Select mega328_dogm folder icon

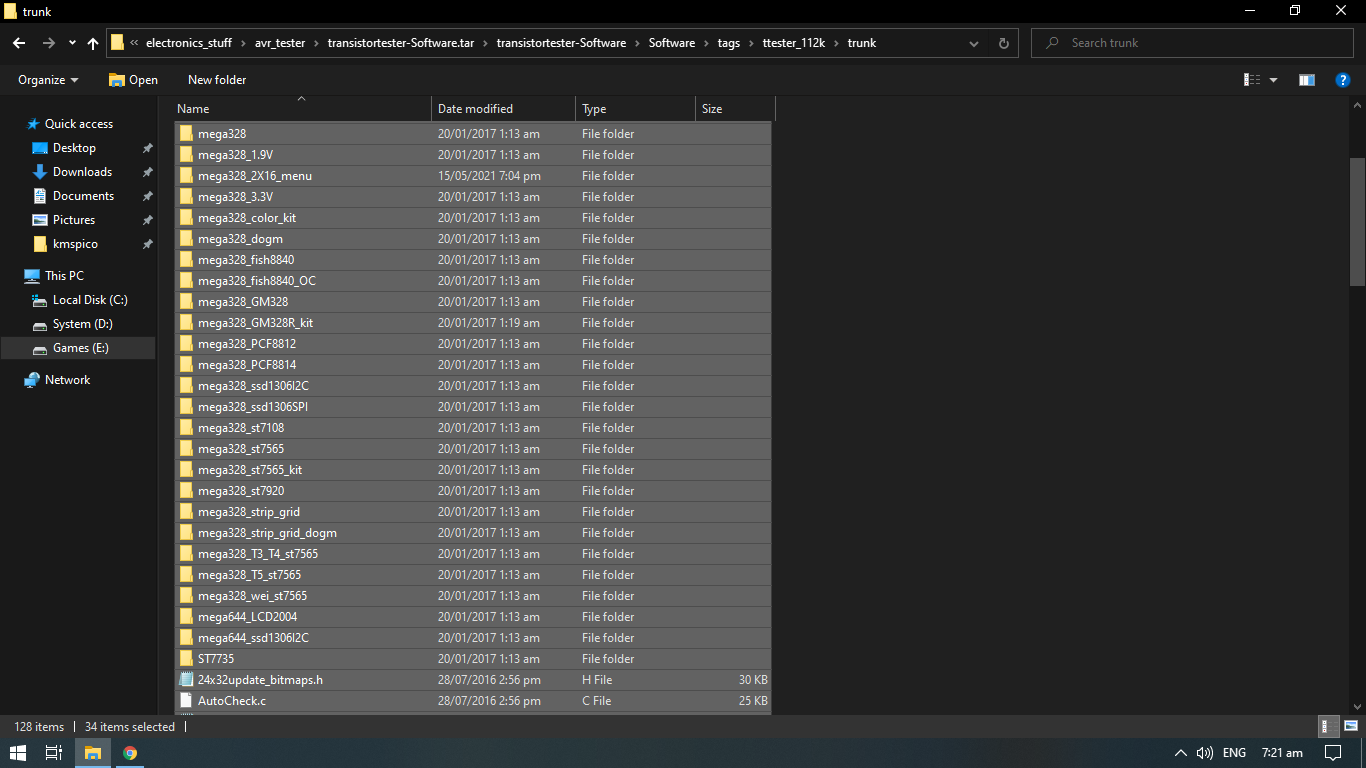[x=186, y=239]
